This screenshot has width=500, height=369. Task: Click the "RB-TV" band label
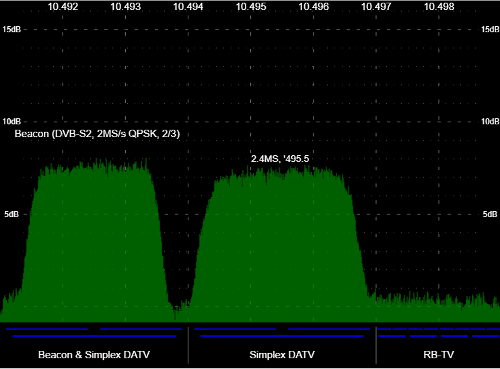pyautogui.click(x=438, y=354)
